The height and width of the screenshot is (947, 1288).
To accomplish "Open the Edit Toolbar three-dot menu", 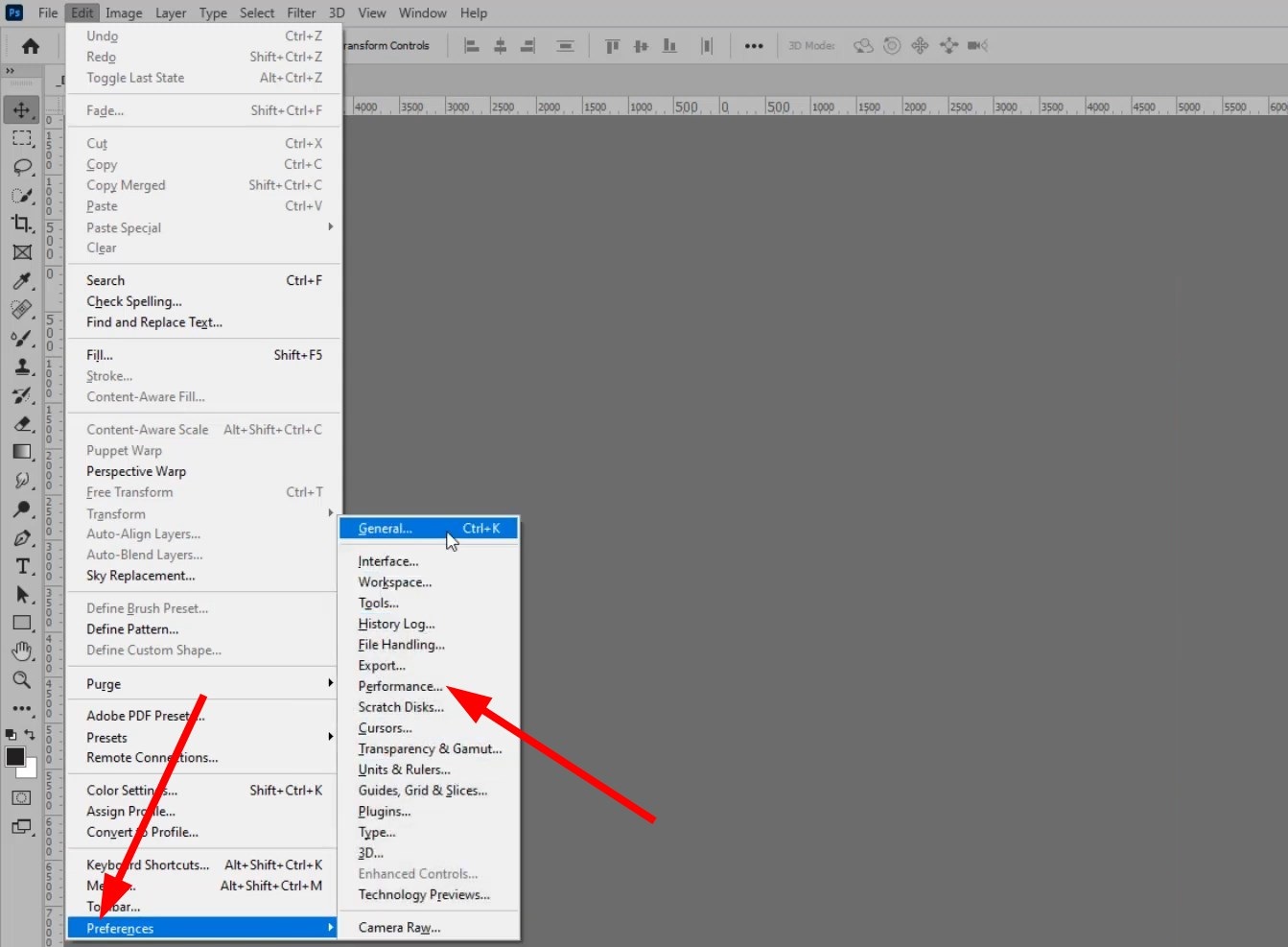I will [x=21, y=709].
